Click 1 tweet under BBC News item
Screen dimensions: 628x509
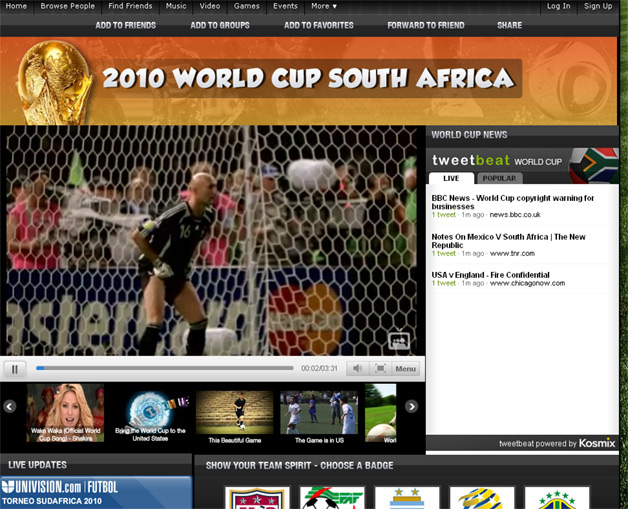tap(443, 215)
